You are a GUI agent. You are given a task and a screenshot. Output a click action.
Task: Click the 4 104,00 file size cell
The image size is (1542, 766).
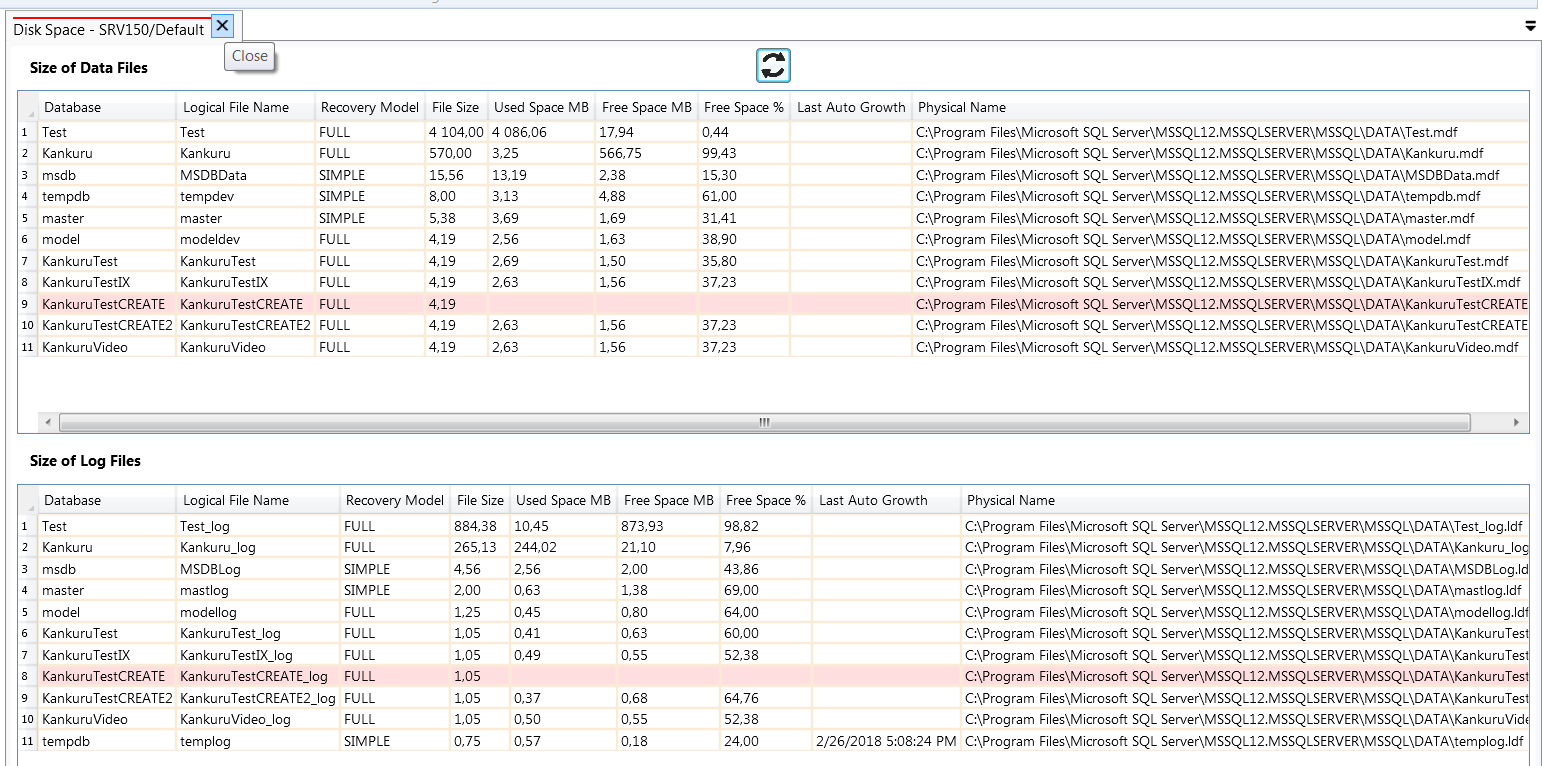tap(456, 132)
